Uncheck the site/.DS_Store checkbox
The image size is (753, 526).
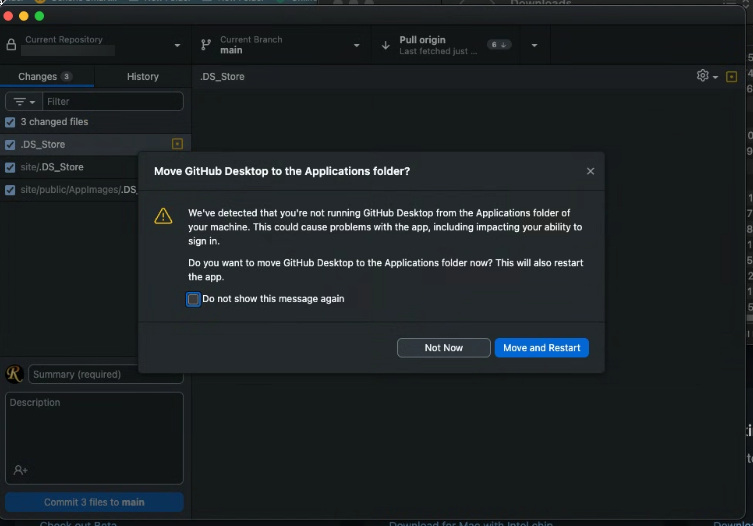10,167
